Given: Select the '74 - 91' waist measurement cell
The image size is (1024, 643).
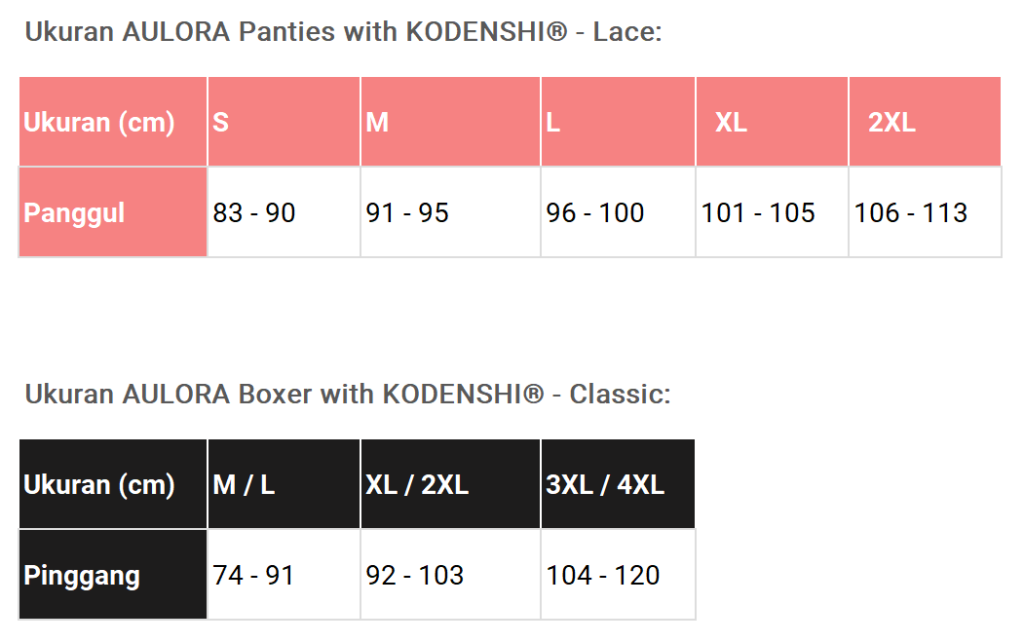Looking at the screenshot, I should pos(284,575).
